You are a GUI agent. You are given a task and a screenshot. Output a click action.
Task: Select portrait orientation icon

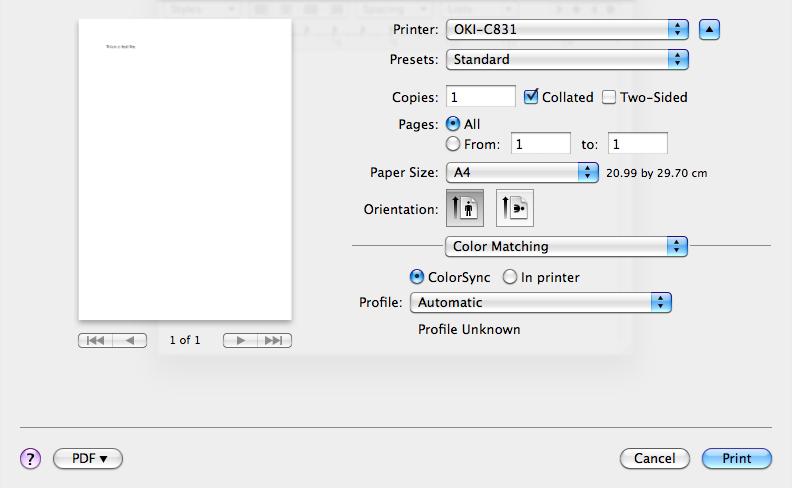click(x=465, y=208)
